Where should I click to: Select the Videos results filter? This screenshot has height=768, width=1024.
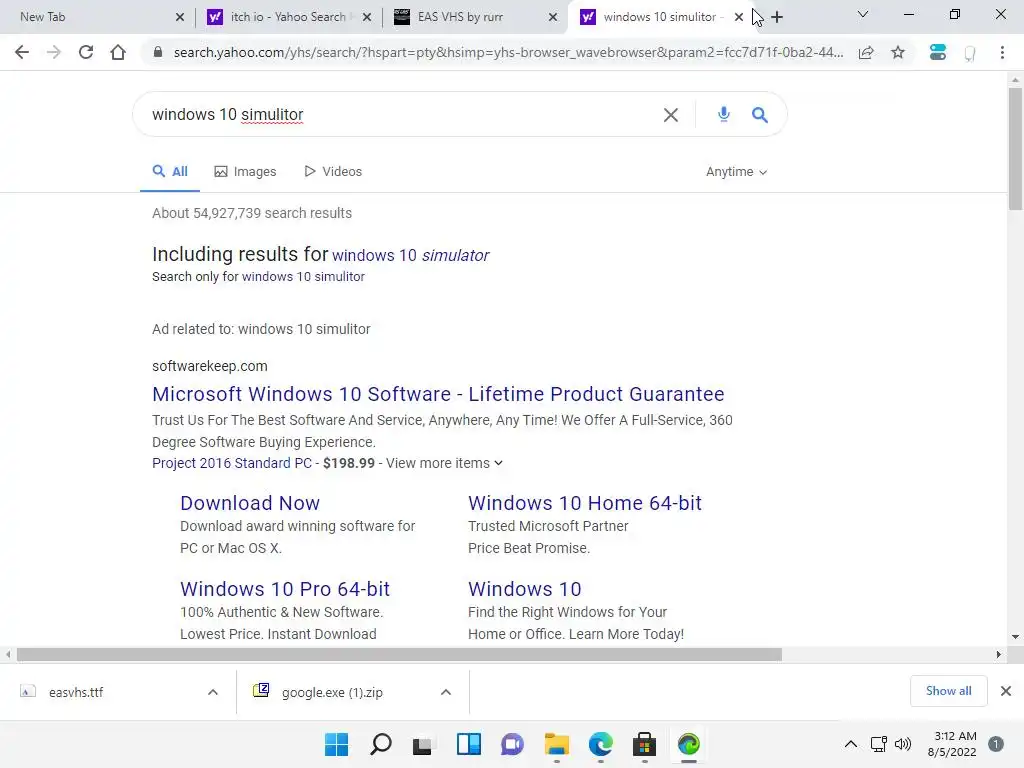click(x=333, y=172)
